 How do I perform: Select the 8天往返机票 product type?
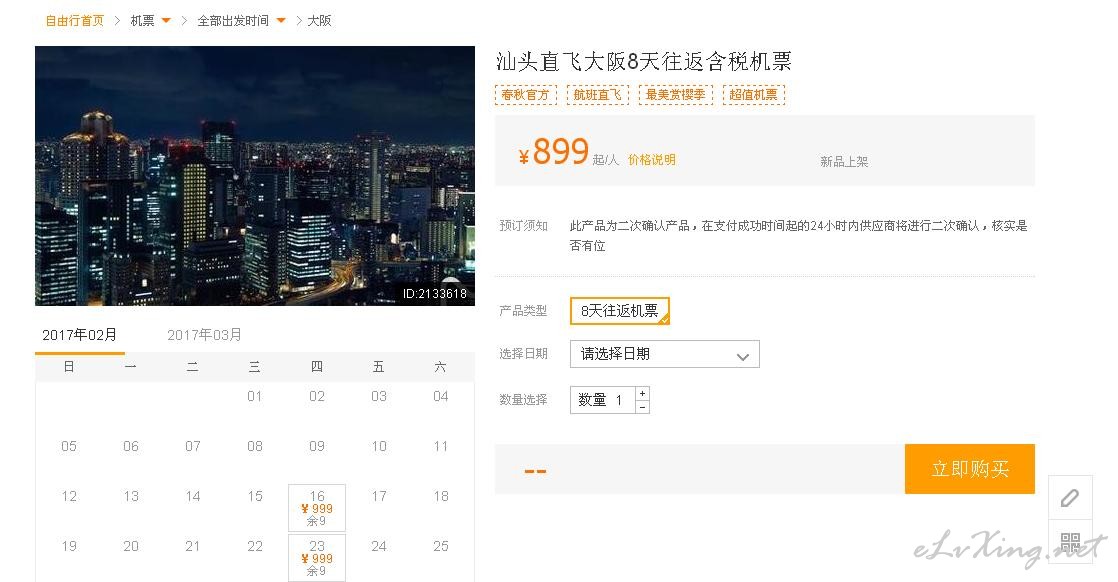(x=619, y=311)
